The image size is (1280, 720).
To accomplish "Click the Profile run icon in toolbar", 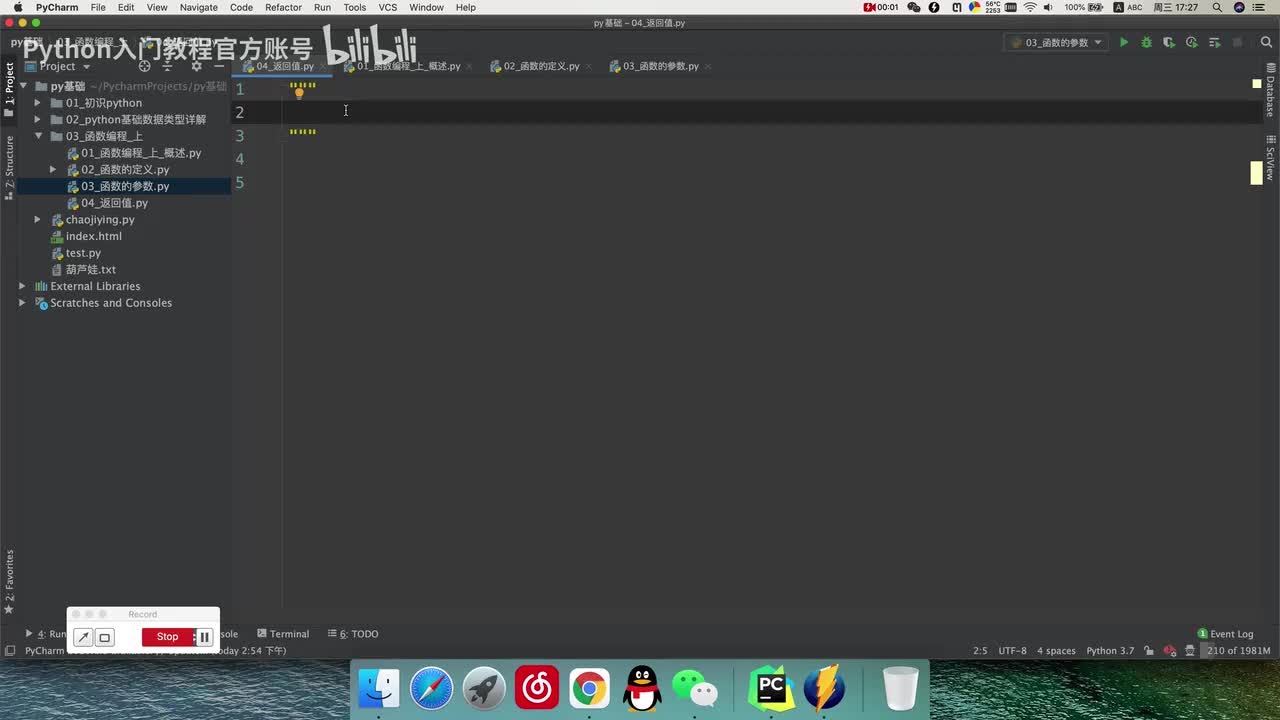I will coord(1191,43).
